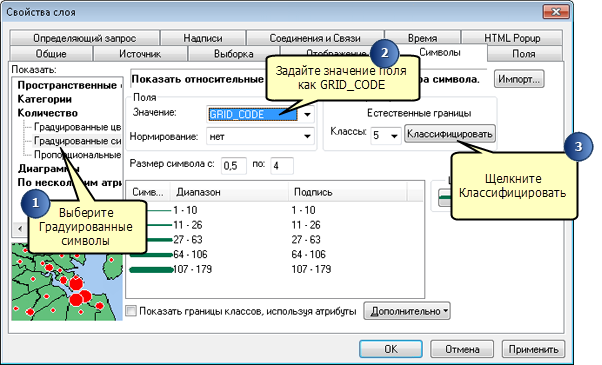The width and height of the screenshot is (602, 365).
Task: Switch to the Надписи tab
Action: click(203, 38)
